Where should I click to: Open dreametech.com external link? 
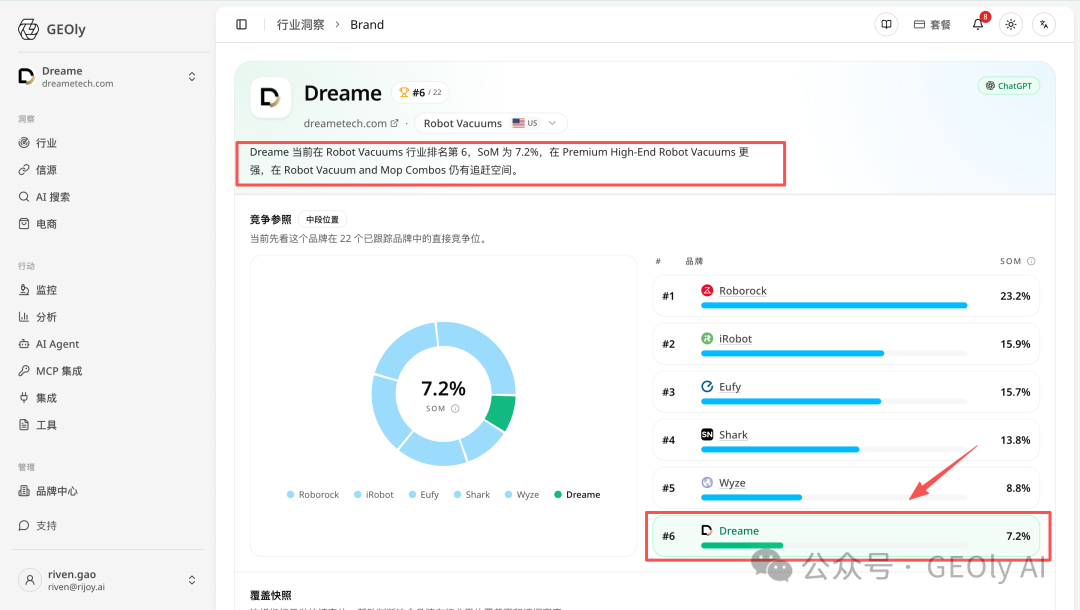[x=351, y=123]
